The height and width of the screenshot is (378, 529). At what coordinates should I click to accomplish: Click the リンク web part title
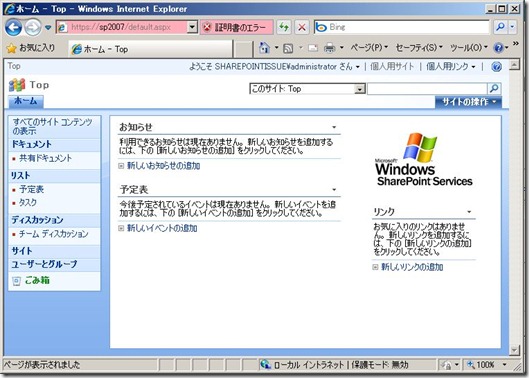coord(384,212)
